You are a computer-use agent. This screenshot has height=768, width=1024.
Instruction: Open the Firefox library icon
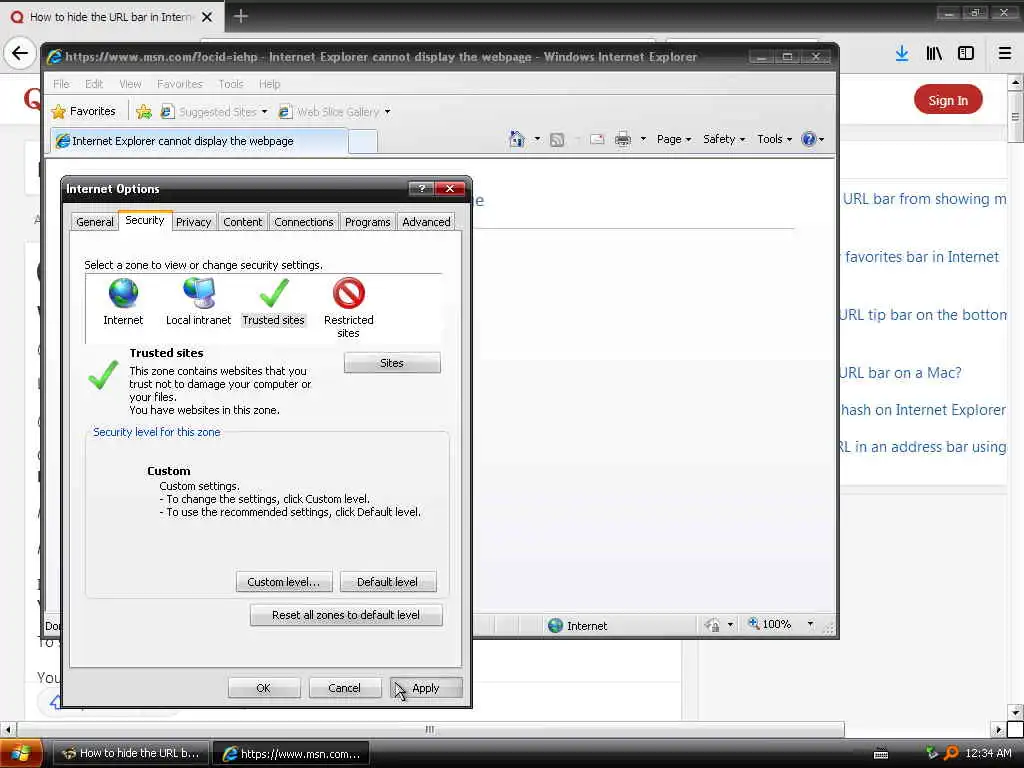coord(934,54)
